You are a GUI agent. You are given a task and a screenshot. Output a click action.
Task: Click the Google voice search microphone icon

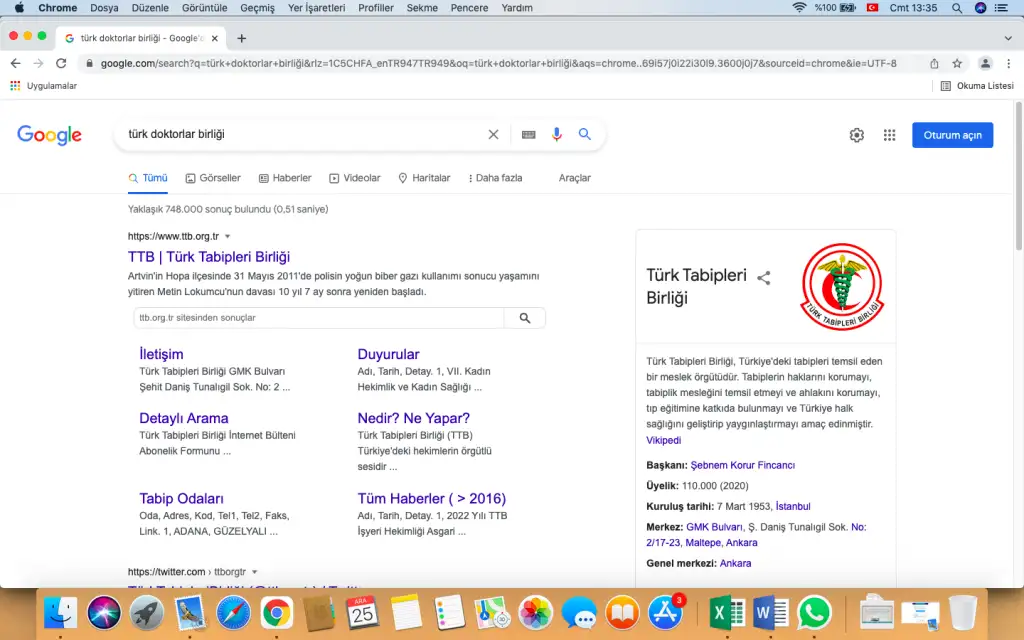point(557,135)
